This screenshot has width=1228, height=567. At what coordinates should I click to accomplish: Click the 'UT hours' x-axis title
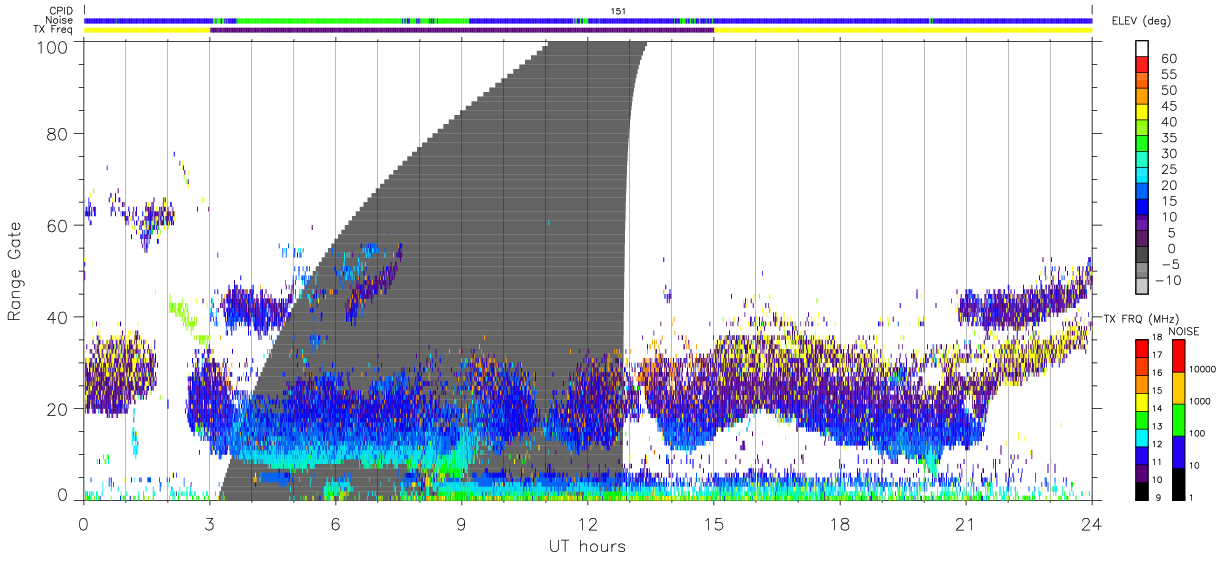[x=587, y=546]
